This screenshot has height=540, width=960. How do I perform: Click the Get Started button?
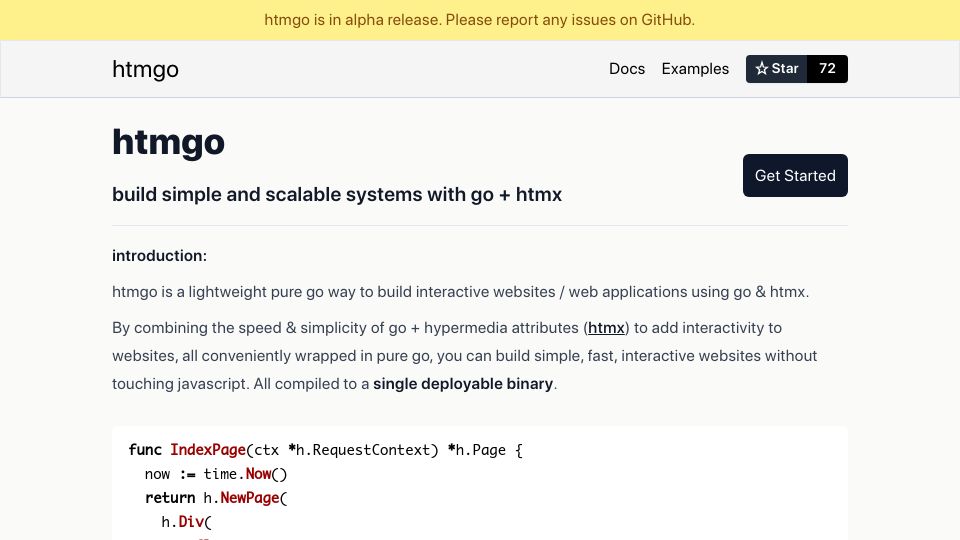795,176
